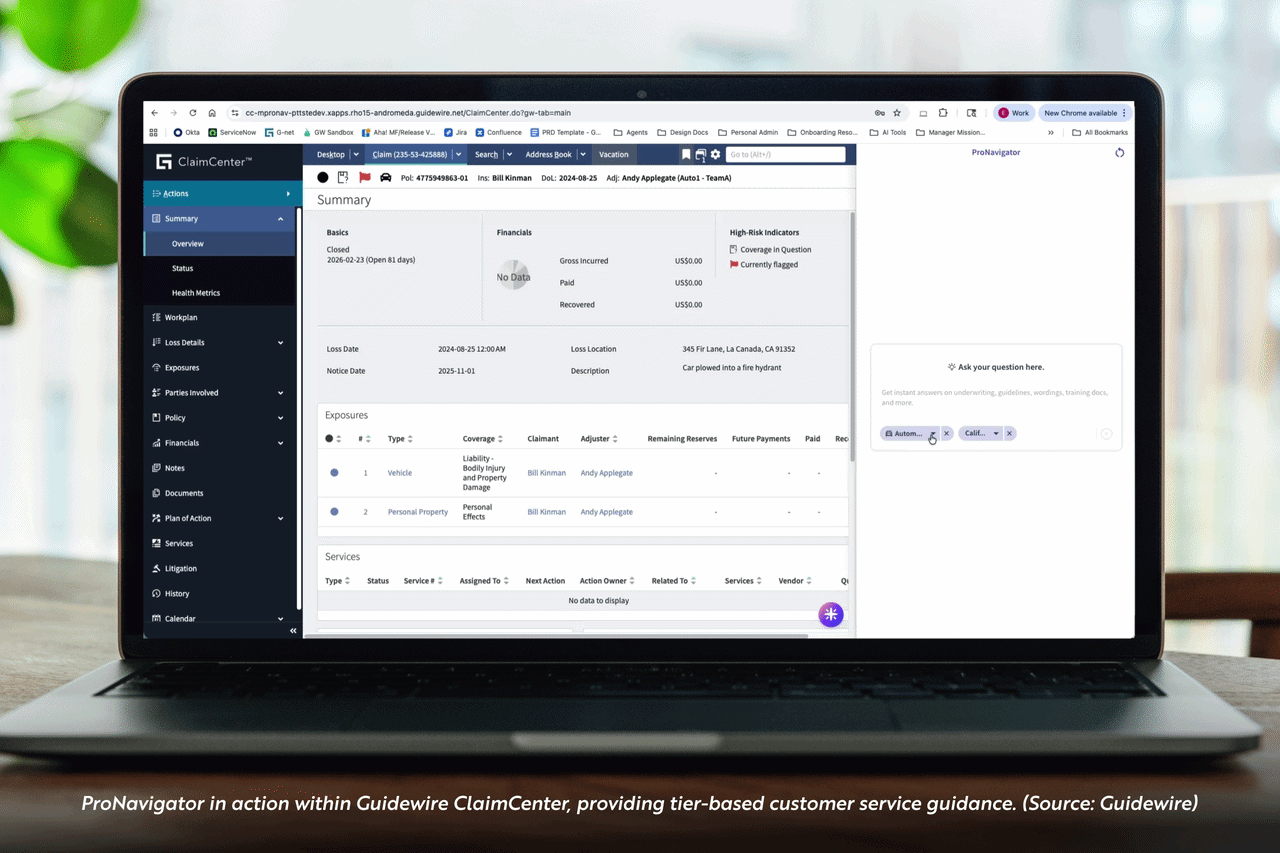Sort exposures by Coverage column
The width and height of the screenshot is (1280, 853).
pos(501,439)
